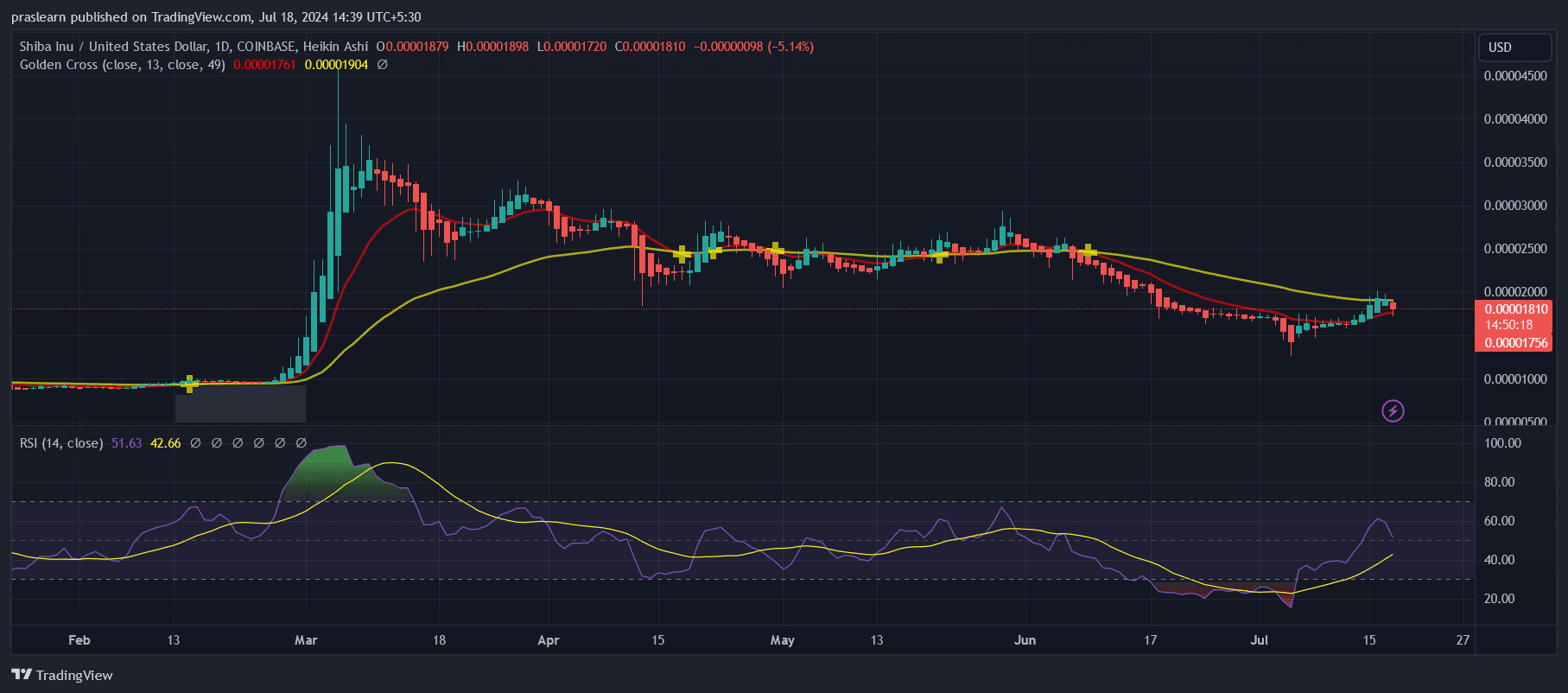Click the low value L0.00001720
This screenshot has width=1568, height=693.
(x=572, y=47)
